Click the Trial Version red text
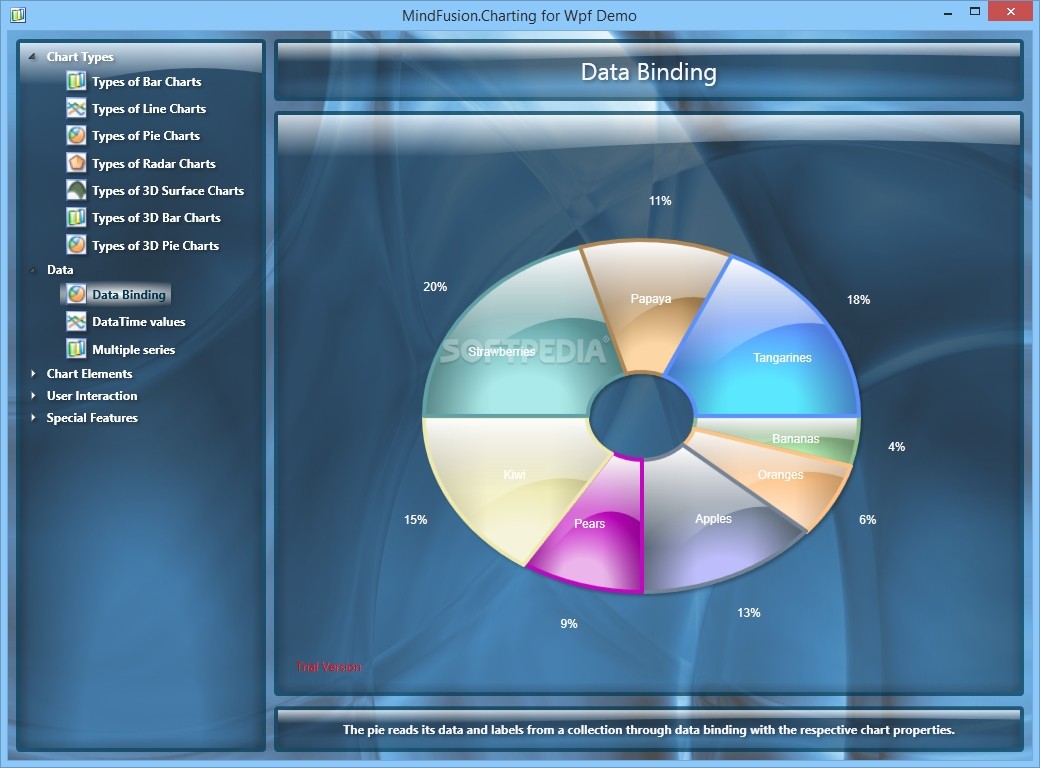 coord(329,667)
